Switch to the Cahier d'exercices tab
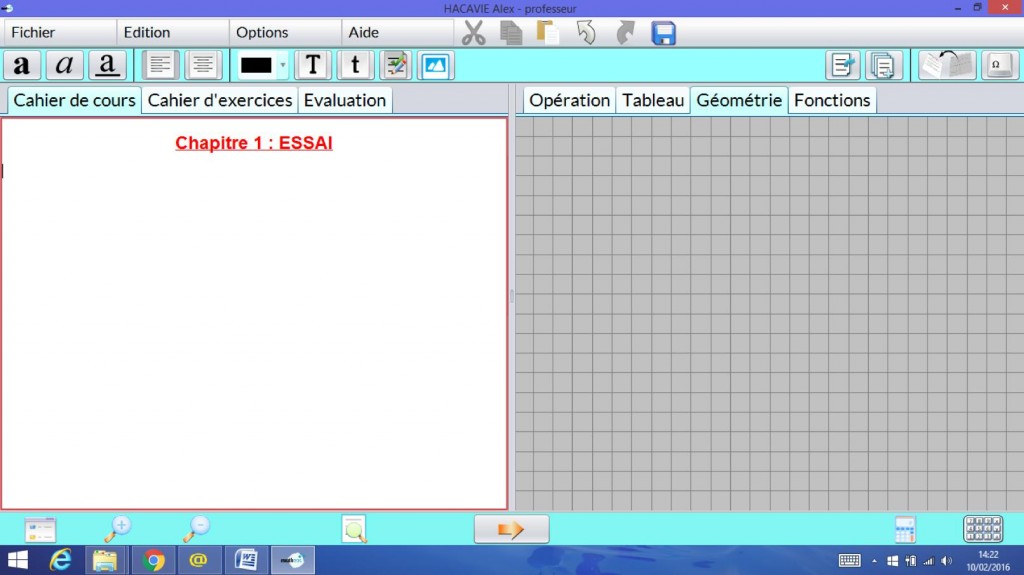 coord(220,100)
